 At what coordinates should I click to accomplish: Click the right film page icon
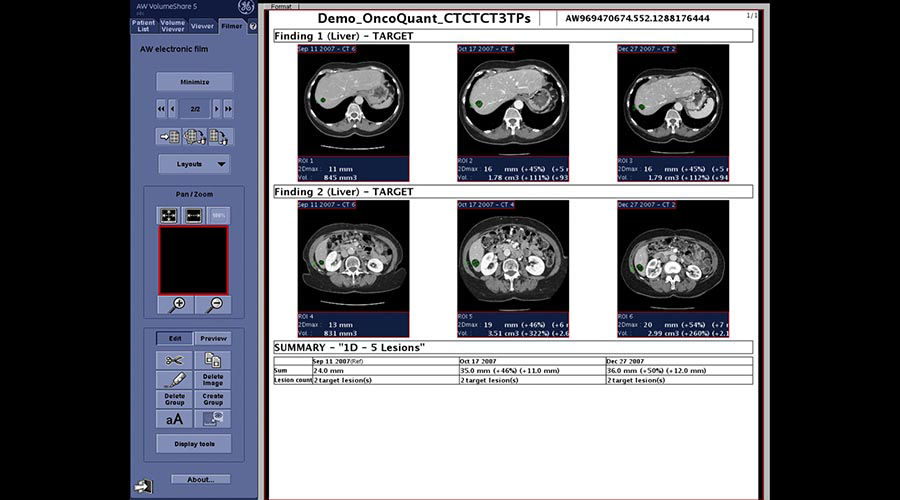(219, 137)
